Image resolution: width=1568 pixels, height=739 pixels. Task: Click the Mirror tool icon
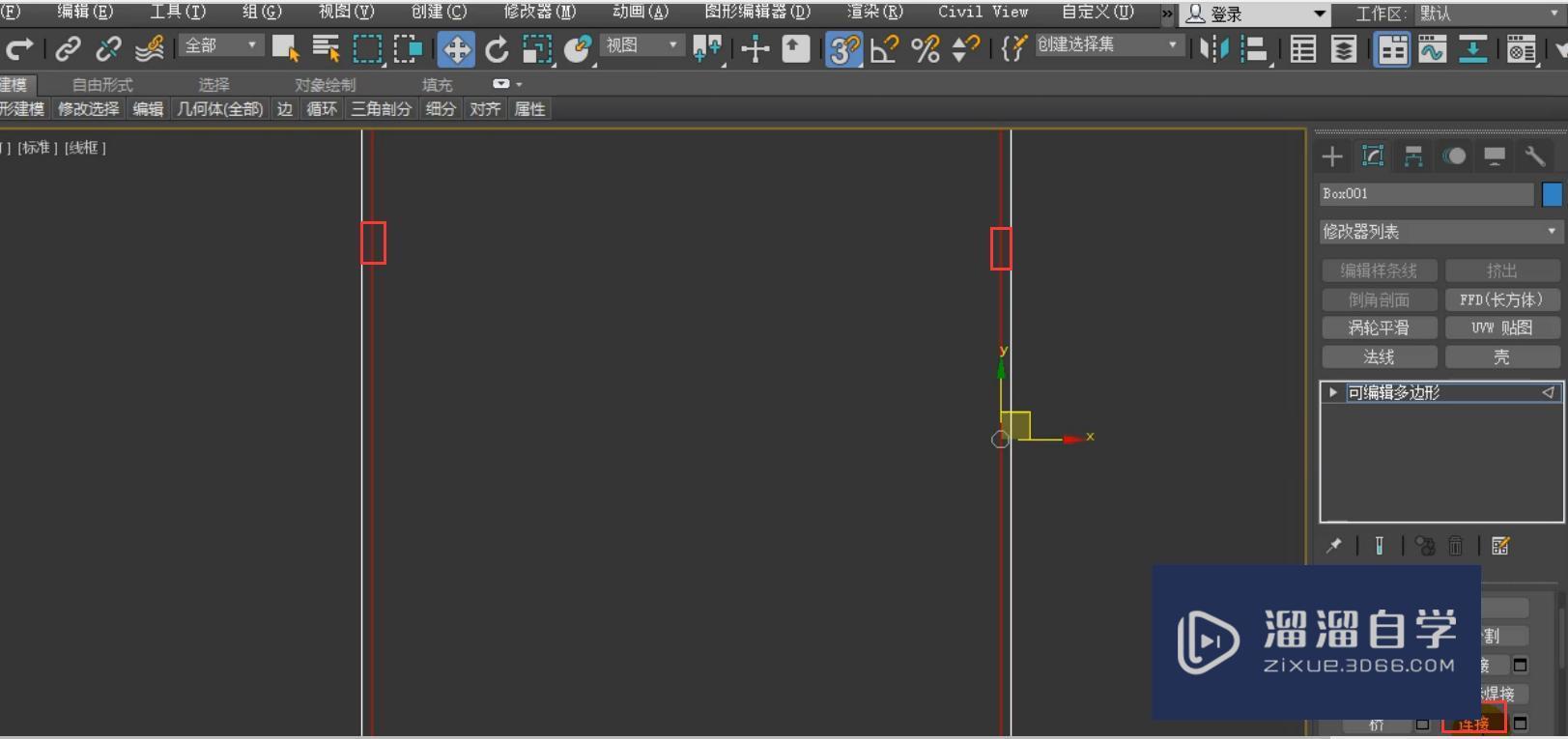[1213, 48]
